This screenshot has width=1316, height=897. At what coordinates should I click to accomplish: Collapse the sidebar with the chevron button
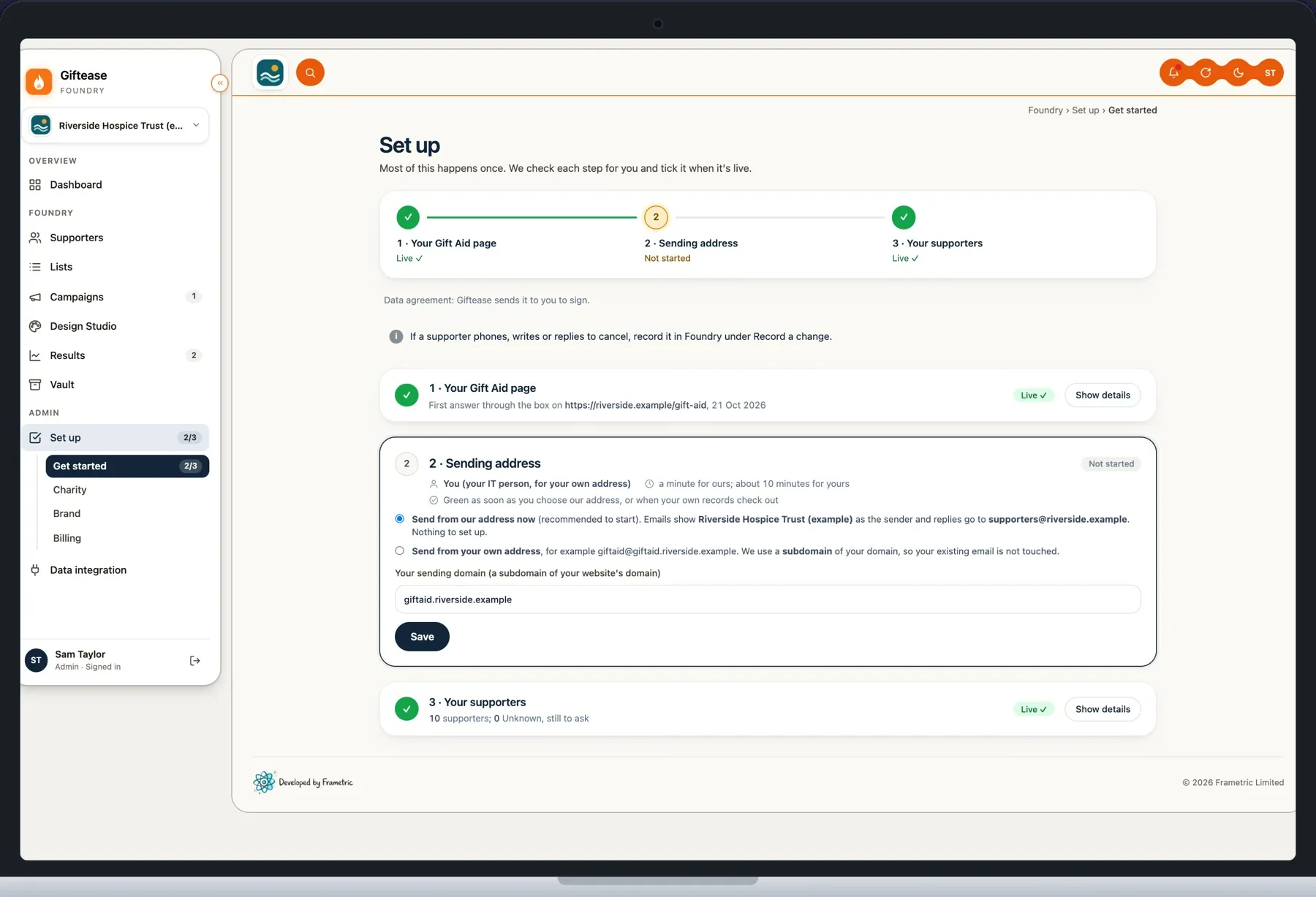[219, 83]
